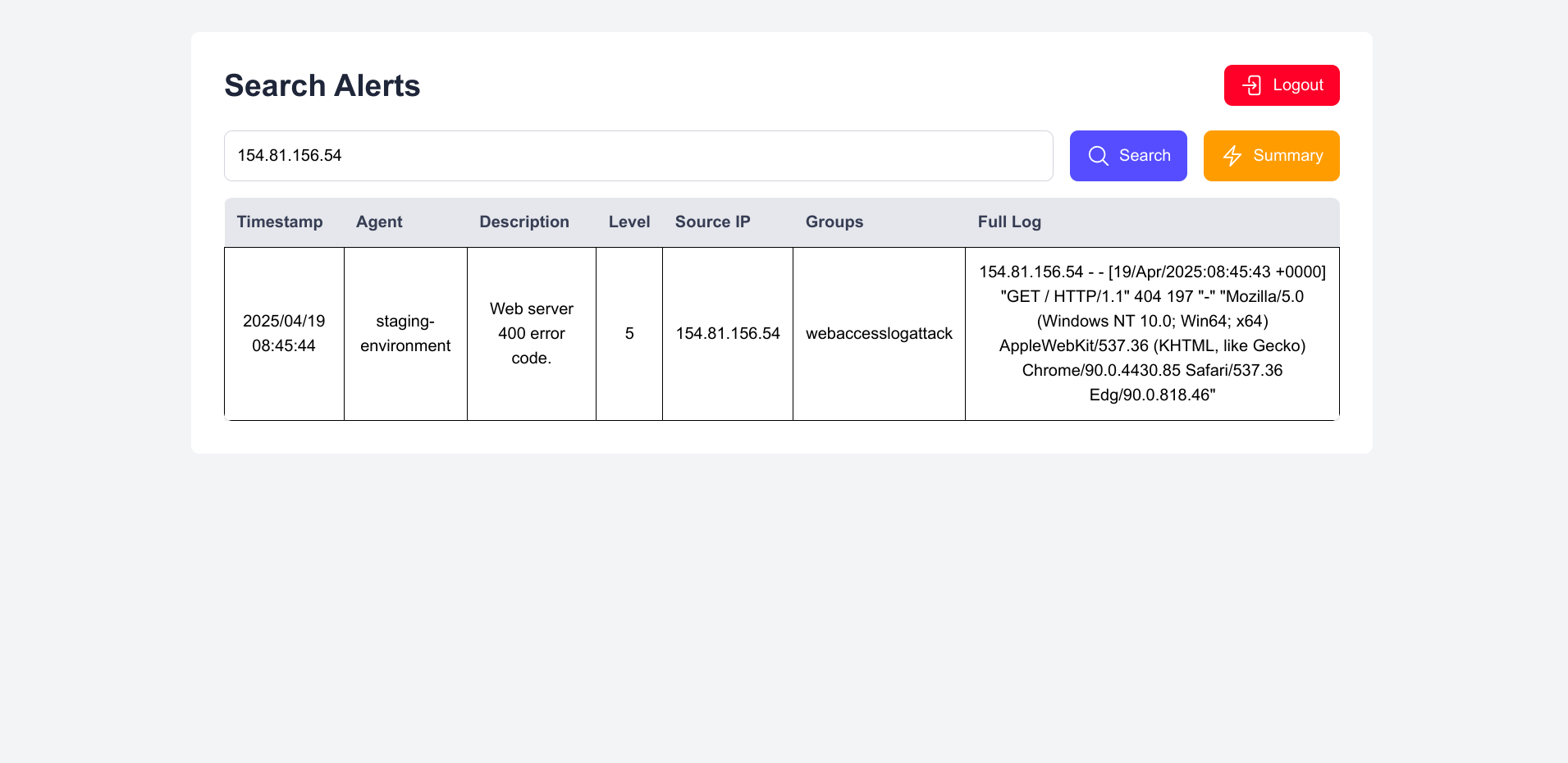
Task: Select the webaccesslogattack group cell
Action: click(x=879, y=334)
